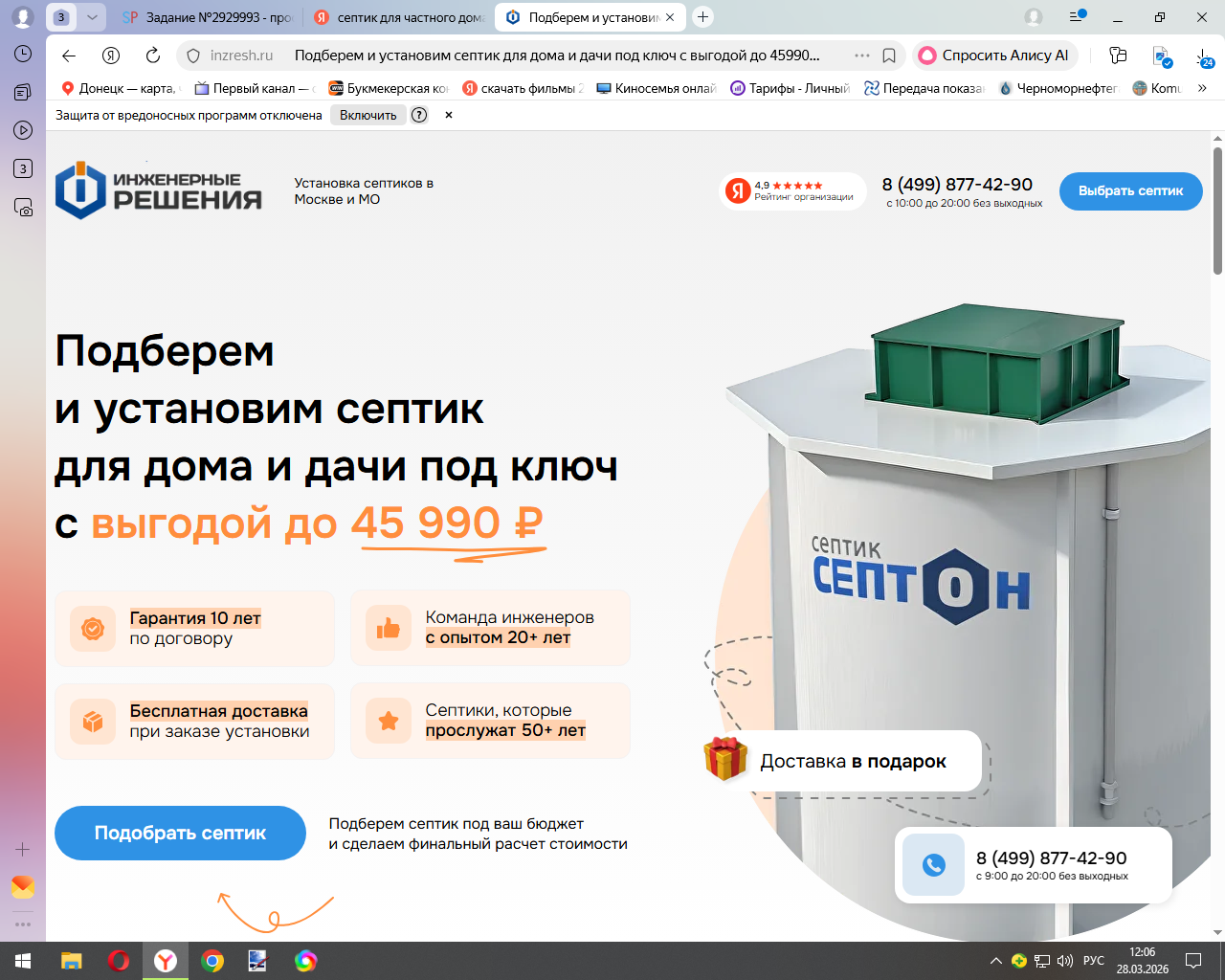Switch to the септик для частного дома tab
Image resolution: width=1225 pixels, height=980 pixels.
click(x=400, y=17)
